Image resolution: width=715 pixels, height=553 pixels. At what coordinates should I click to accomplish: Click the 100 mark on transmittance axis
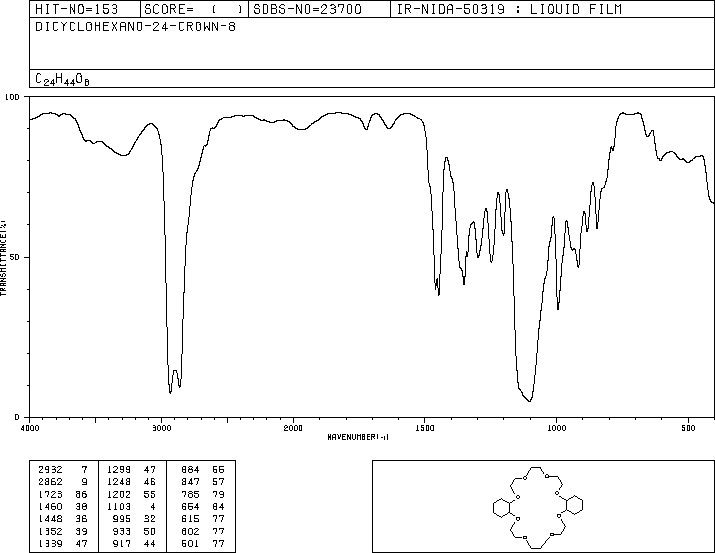pos(12,97)
